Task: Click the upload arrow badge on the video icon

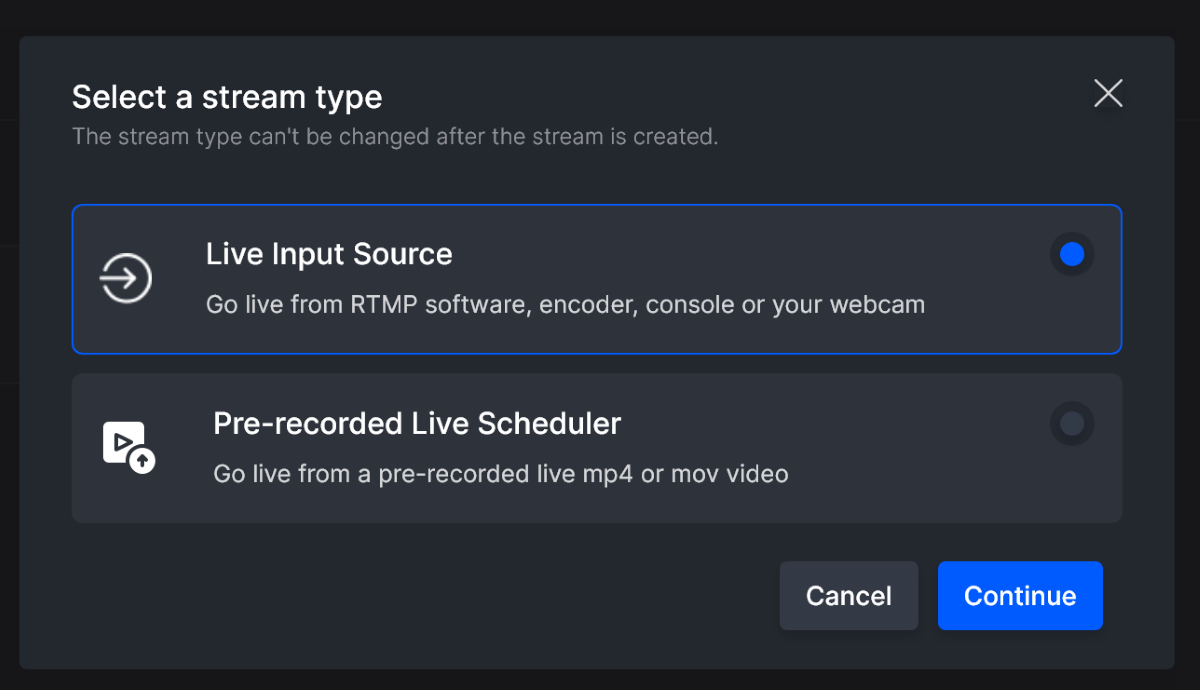Action: tap(144, 462)
